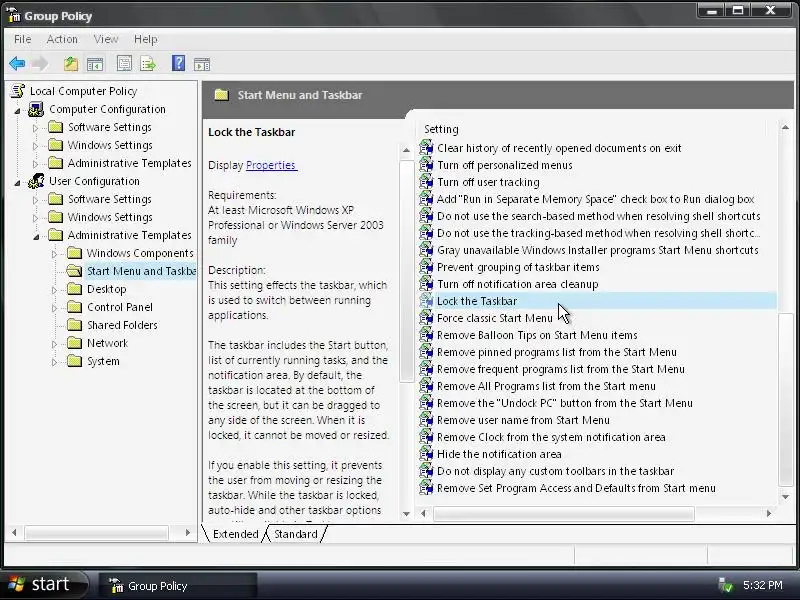Expand Windows Settings under Computer Configuration
The height and width of the screenshot is (600, 800).
tap(35, 146)
